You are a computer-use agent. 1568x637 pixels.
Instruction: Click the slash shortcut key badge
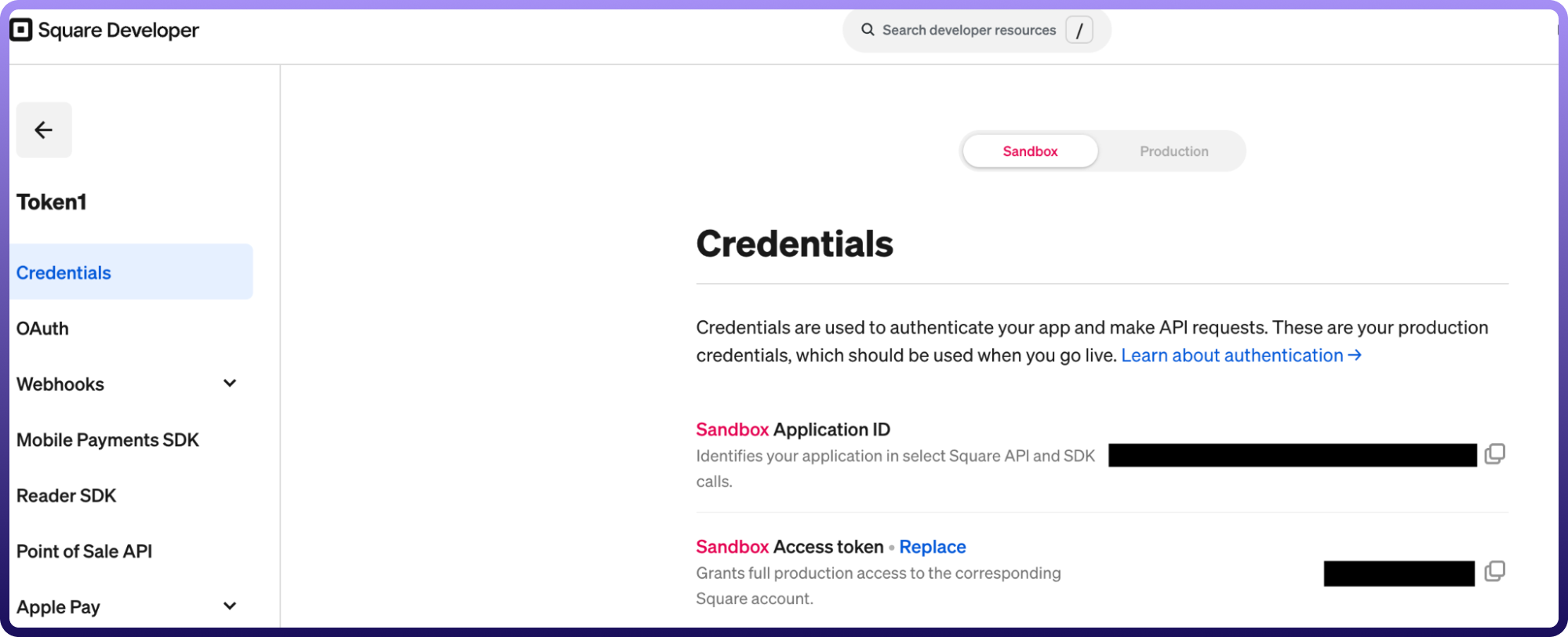[x=1079, y=31]
